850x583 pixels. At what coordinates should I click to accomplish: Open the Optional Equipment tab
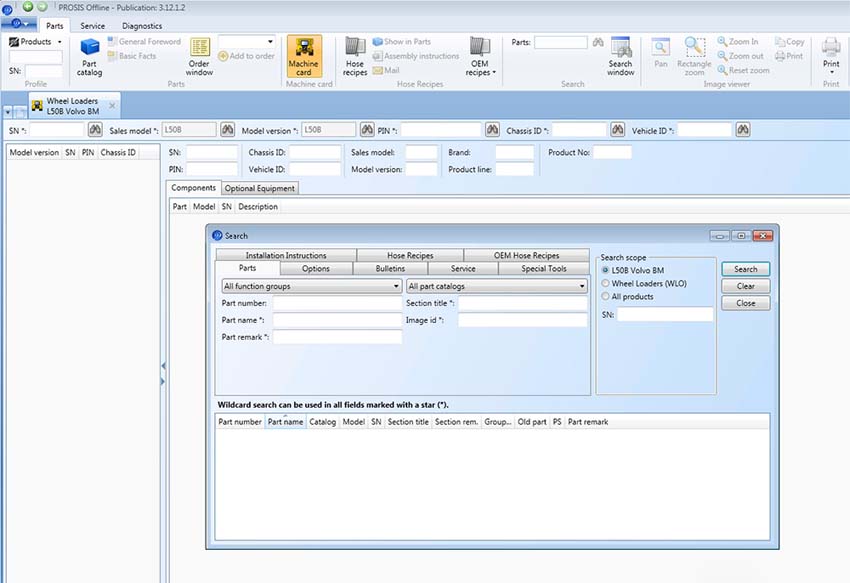click(260, 188)
